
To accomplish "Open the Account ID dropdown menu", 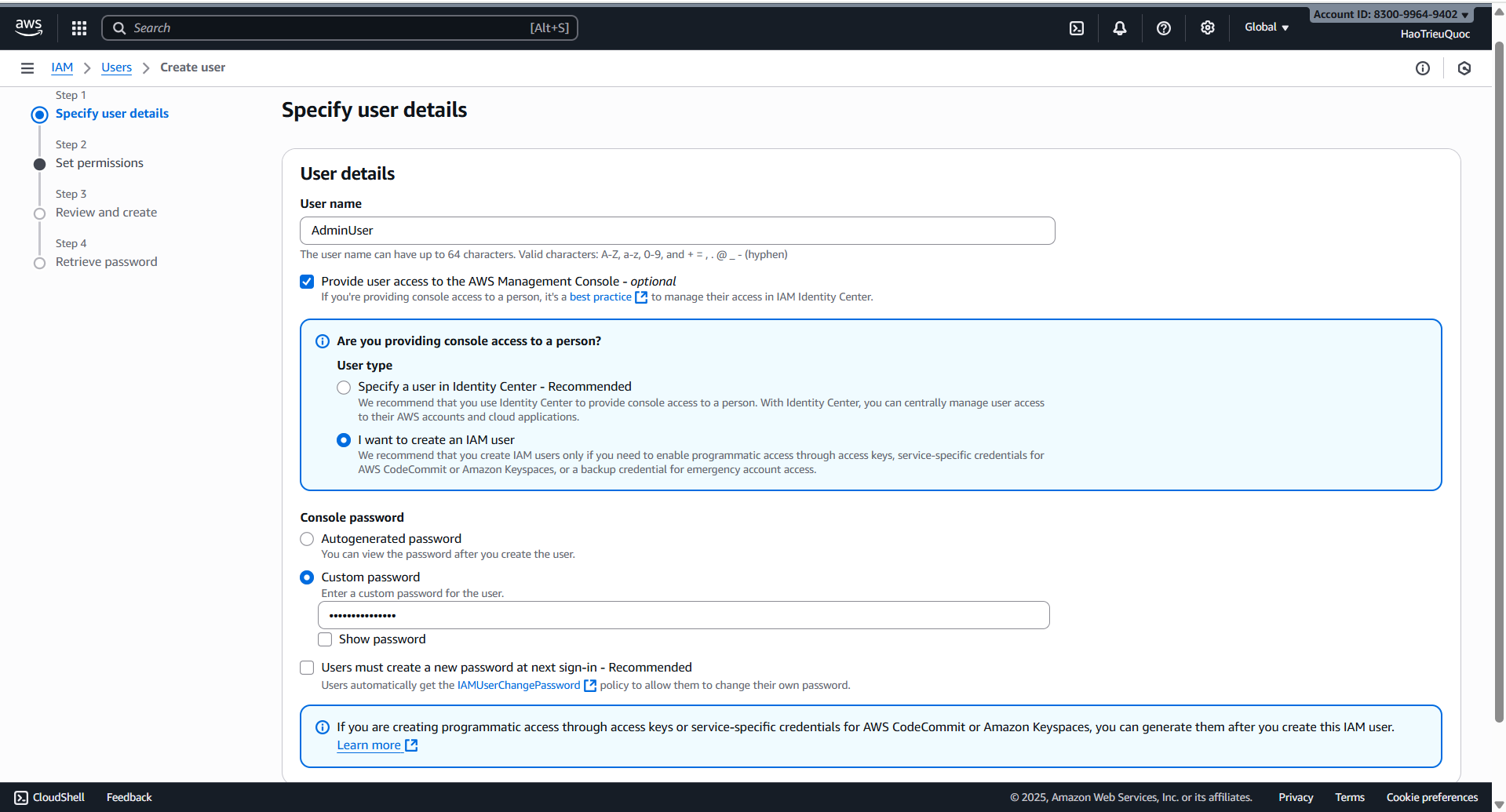I will pos(1391,14).
